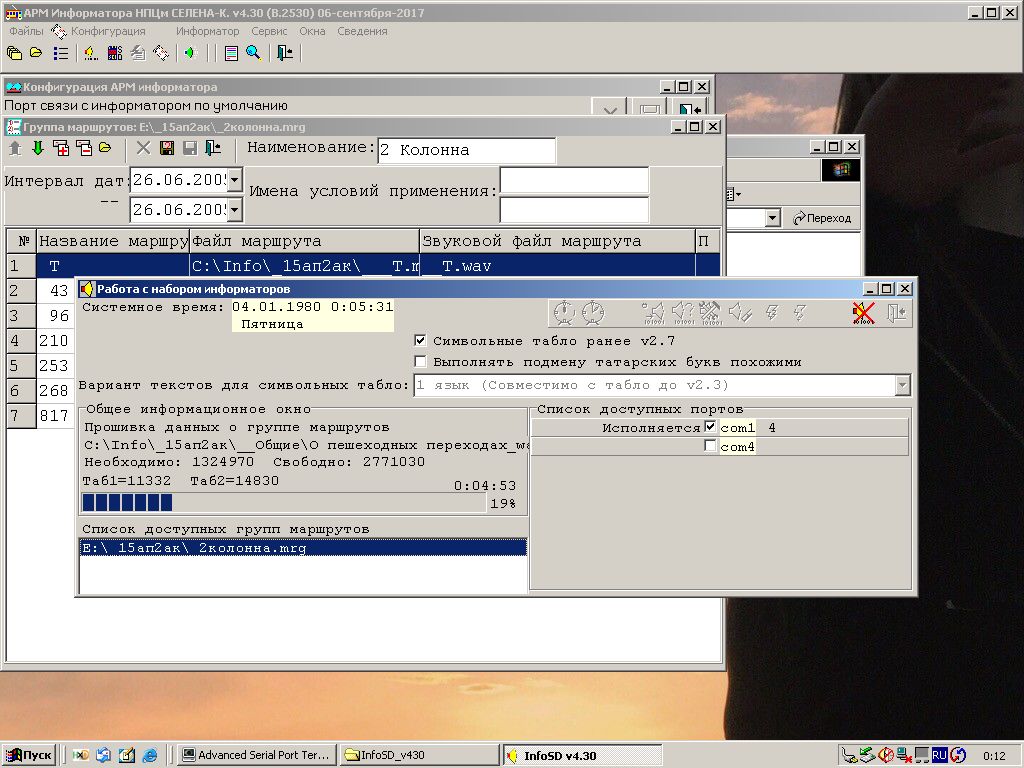Click the 'Файл маршрута' column header

(304, 241)
